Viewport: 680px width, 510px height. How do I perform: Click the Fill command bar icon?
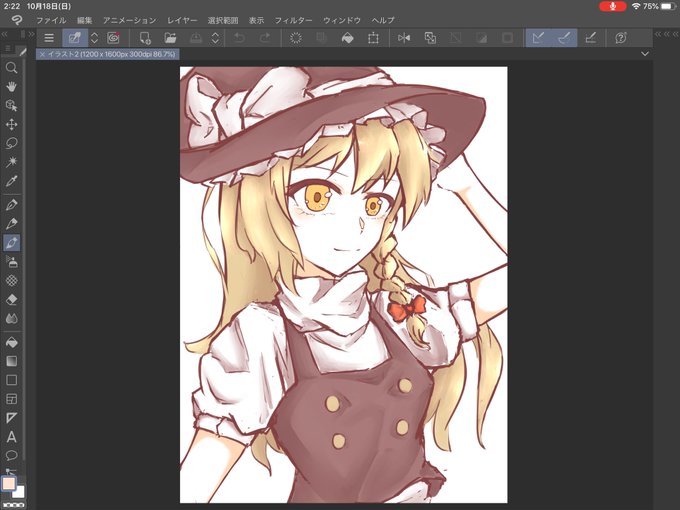click(347, 38)
